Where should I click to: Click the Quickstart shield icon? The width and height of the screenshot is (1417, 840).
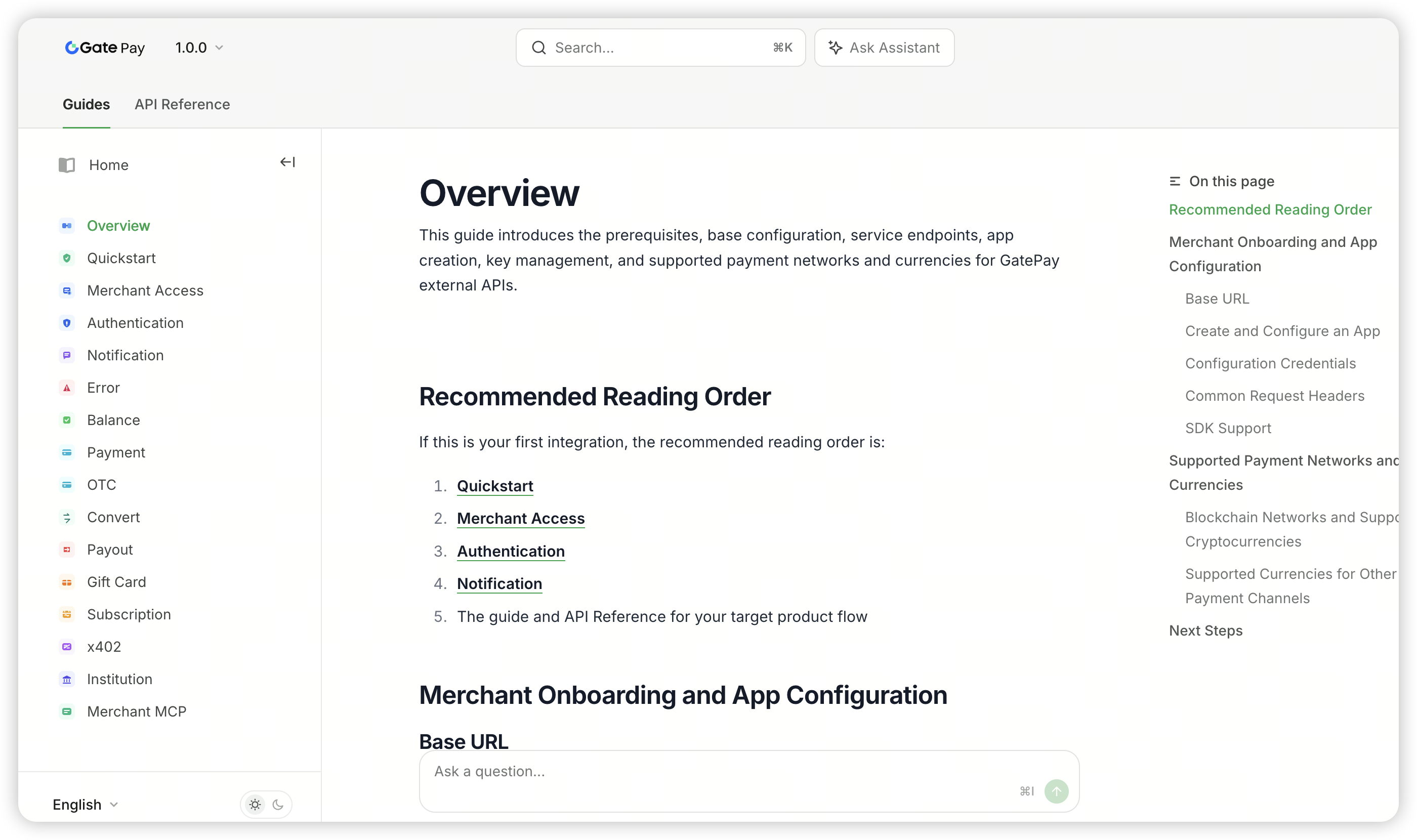[67, 258]
